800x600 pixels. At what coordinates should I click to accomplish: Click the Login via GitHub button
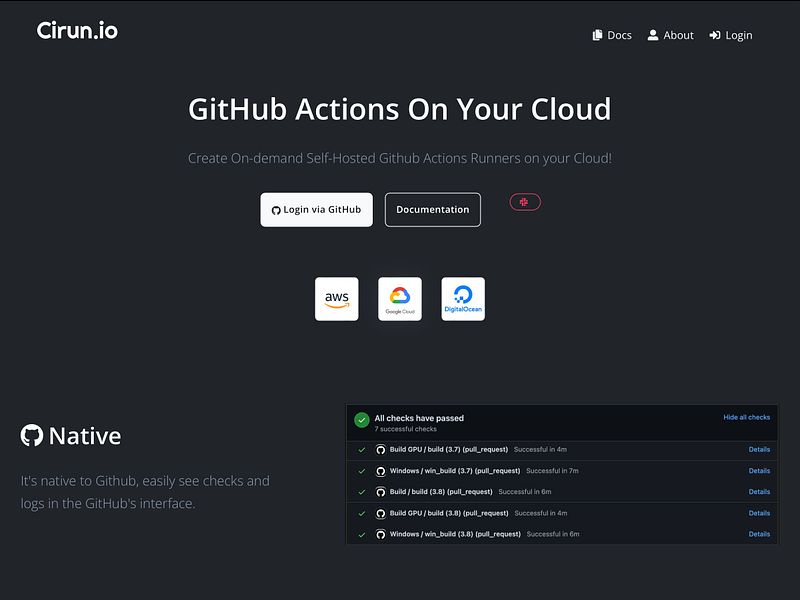point(316,210)
